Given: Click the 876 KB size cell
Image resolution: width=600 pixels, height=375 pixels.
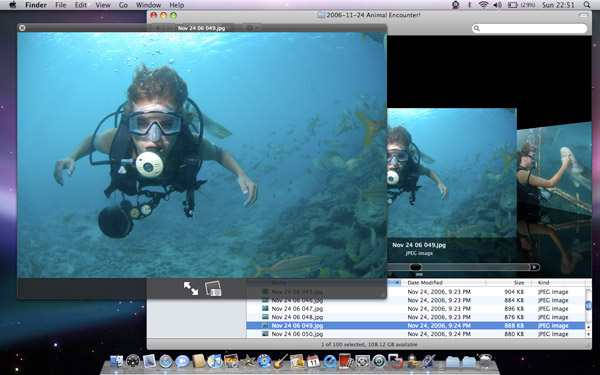Looking at the screenshot, I should (x=514, y=317).
